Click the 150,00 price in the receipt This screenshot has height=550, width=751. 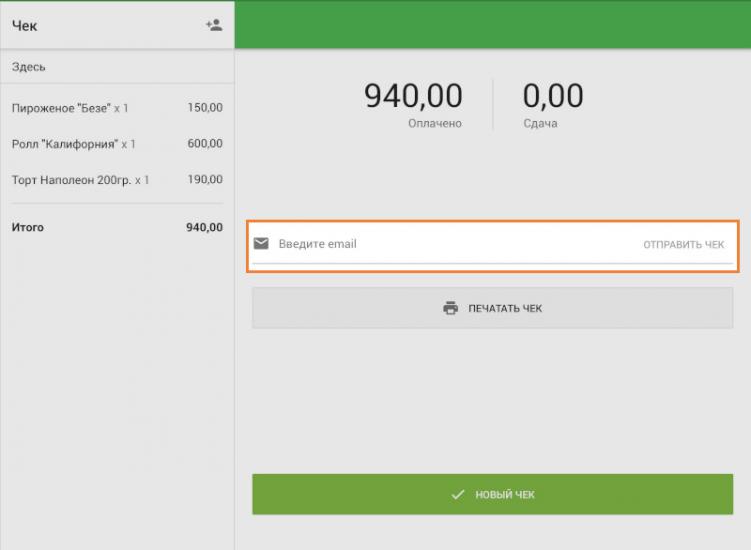point(205,108)
